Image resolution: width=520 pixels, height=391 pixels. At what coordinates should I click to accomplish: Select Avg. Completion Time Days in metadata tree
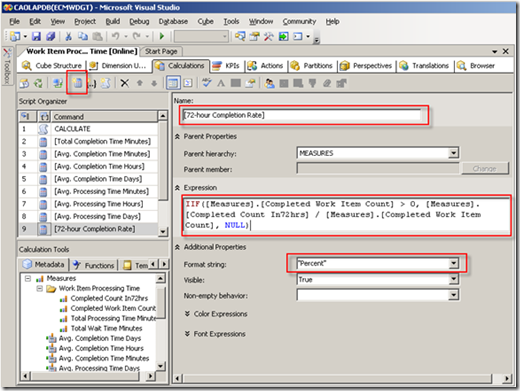point(100,338)
